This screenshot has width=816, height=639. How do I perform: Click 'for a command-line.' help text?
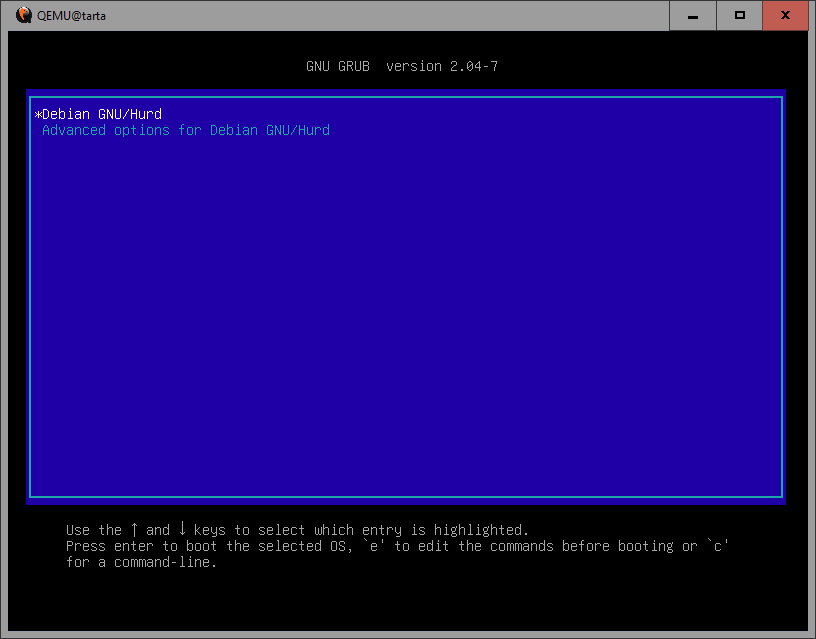pos(141,562)
